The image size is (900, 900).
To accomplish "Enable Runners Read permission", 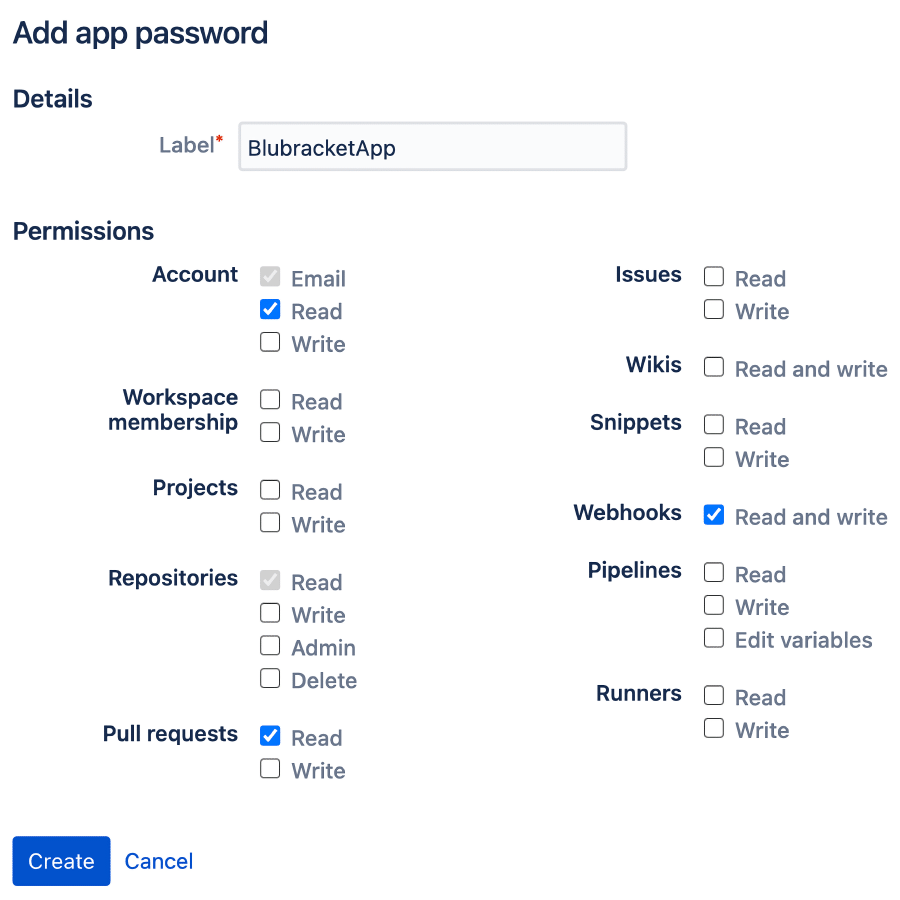I will 714,695.
